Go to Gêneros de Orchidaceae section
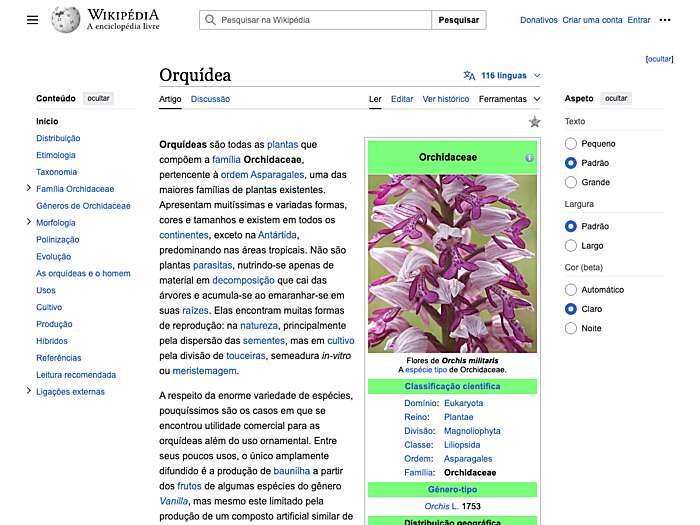This screenshot has height=525, width=700. pos(83,206)
